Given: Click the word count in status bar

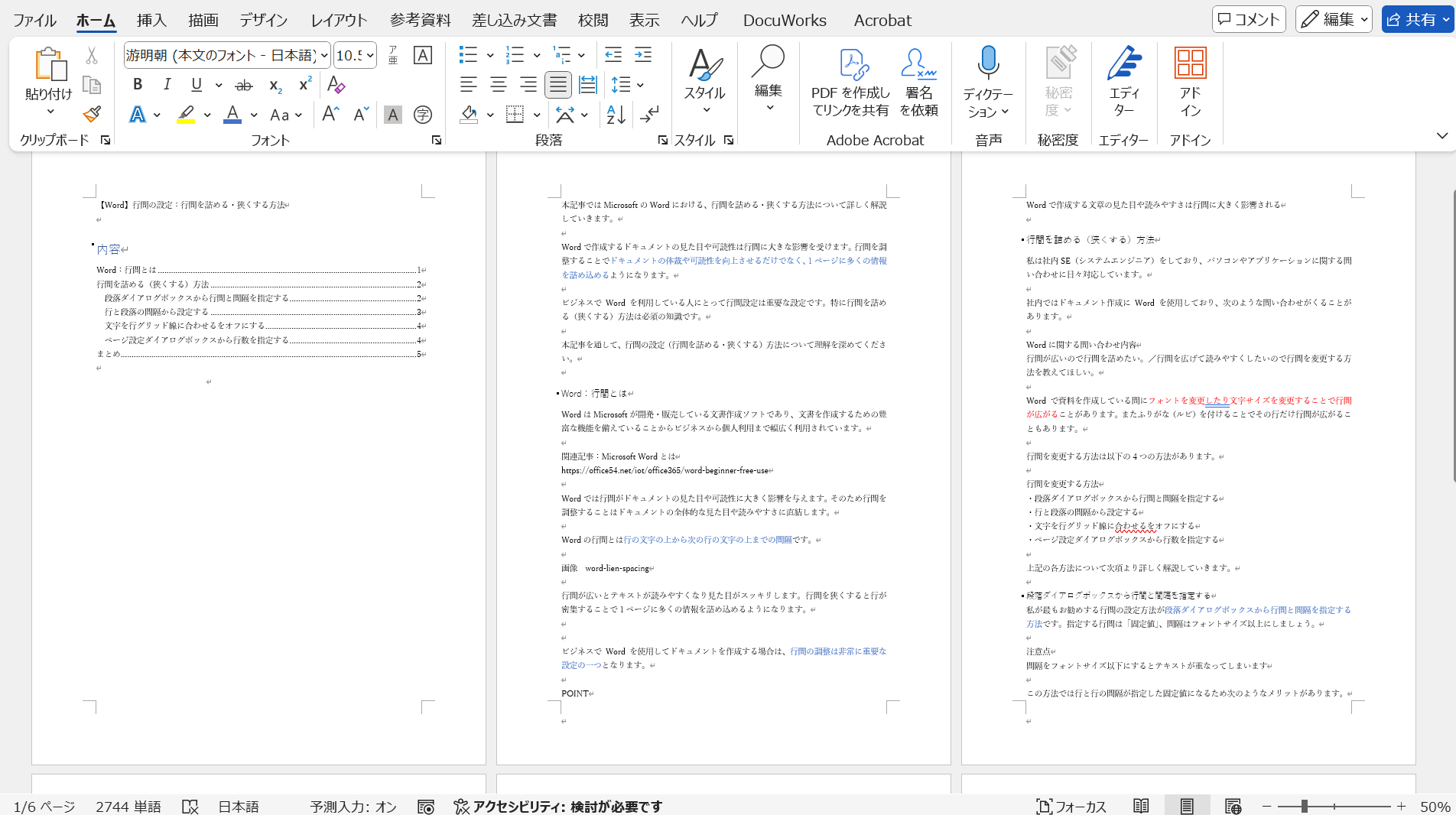Looking at the screenshot, I should [128, 807].
